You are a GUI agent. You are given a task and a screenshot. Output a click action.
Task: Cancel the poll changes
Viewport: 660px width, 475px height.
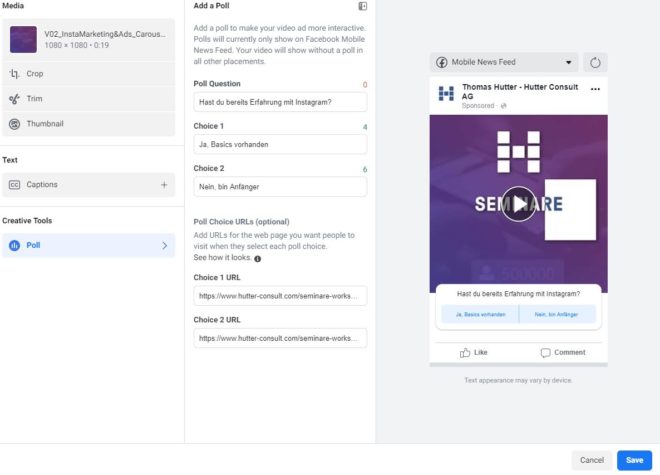(591, 460)
